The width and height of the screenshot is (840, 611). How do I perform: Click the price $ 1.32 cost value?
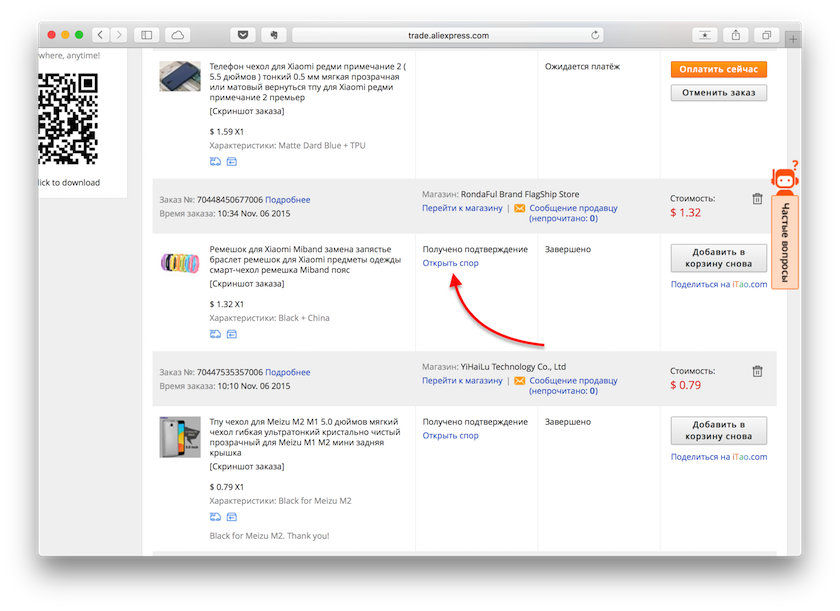[x=685, y=213]
